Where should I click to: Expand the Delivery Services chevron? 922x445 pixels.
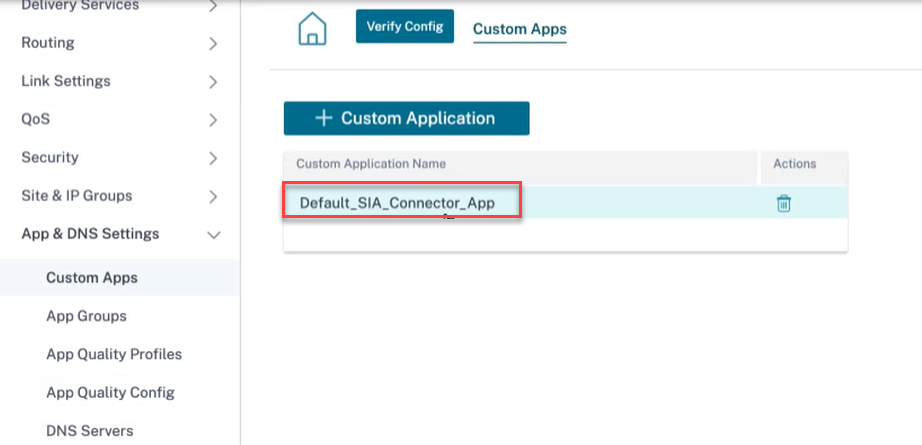tap(213, 6)
